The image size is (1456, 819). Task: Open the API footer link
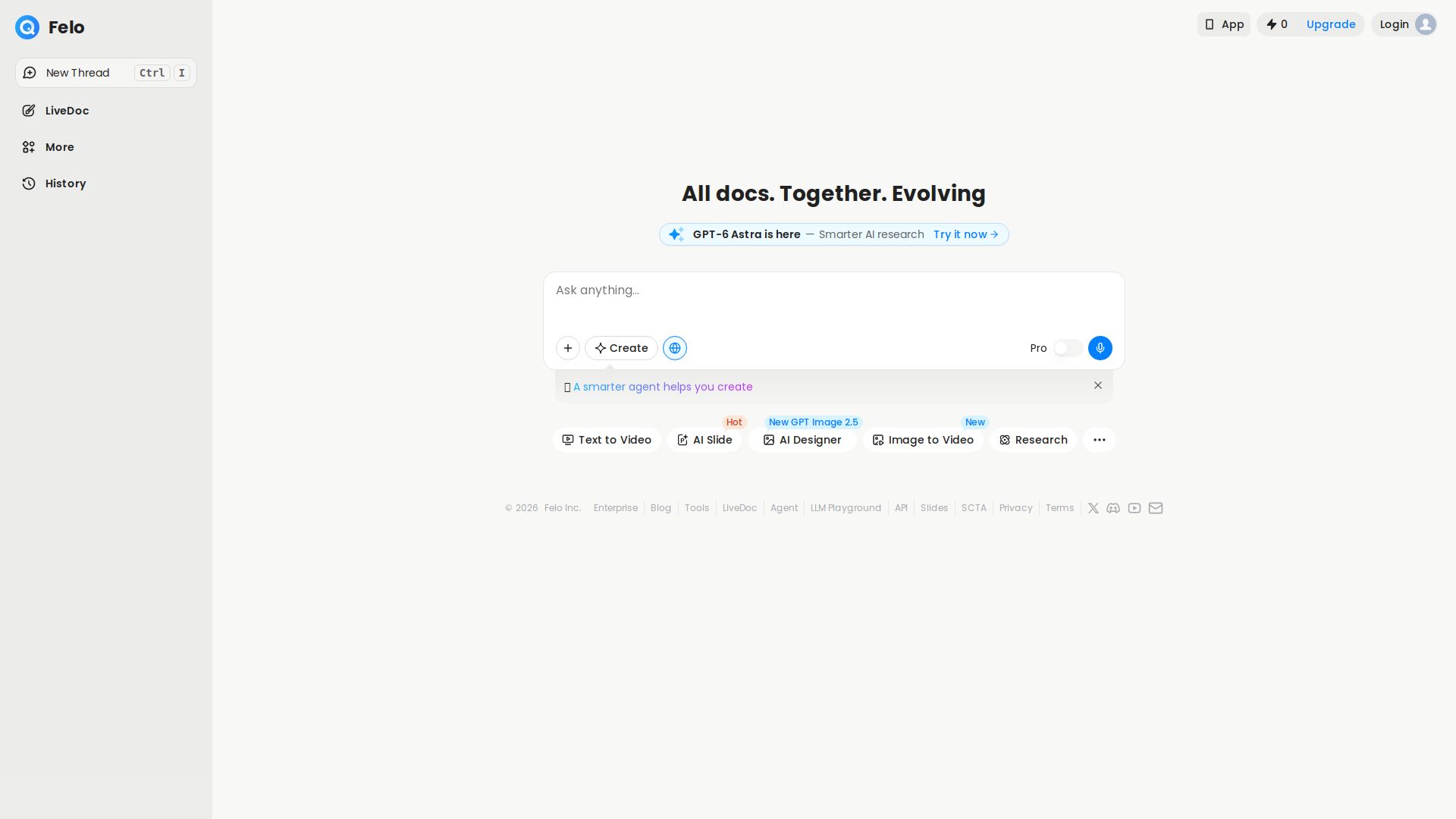901,508
